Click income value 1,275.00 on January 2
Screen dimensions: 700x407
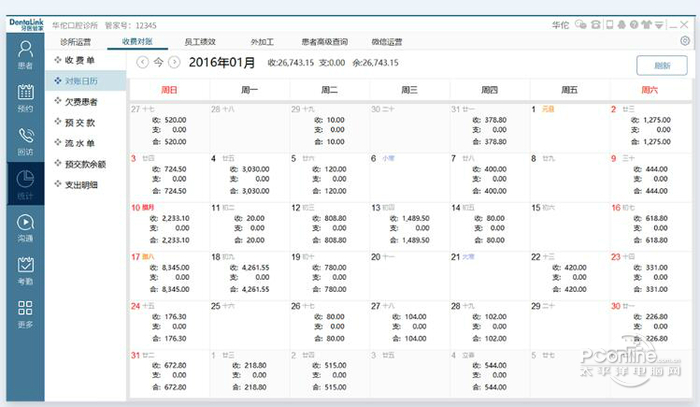pyautogui.click(x=657, y=120)
